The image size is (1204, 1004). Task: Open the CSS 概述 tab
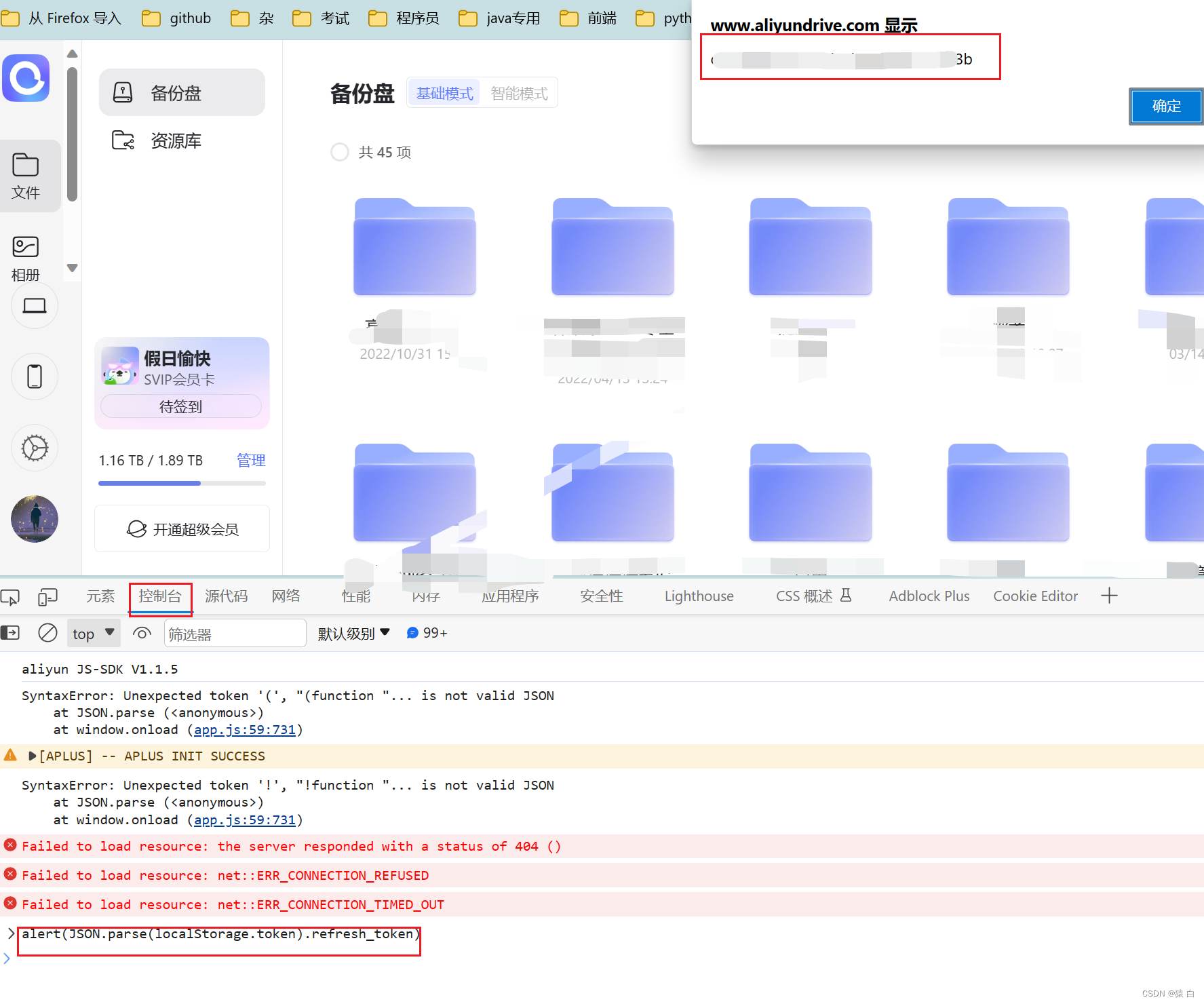(x=813, y=596)
